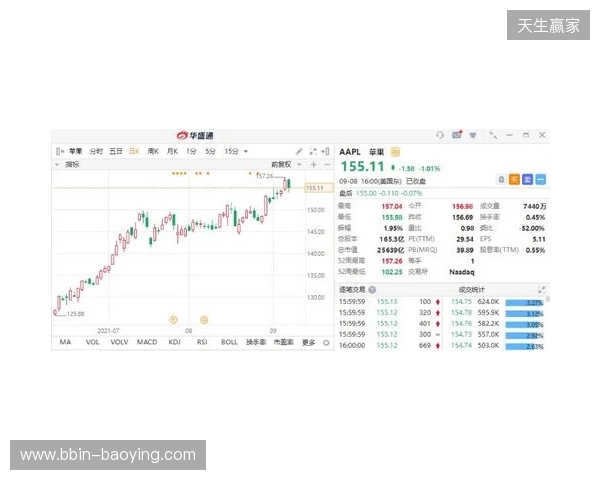Click the refresh icon in title bar
Image resolution: width=600 pixels, height=480 pixels.
(440, 135)
